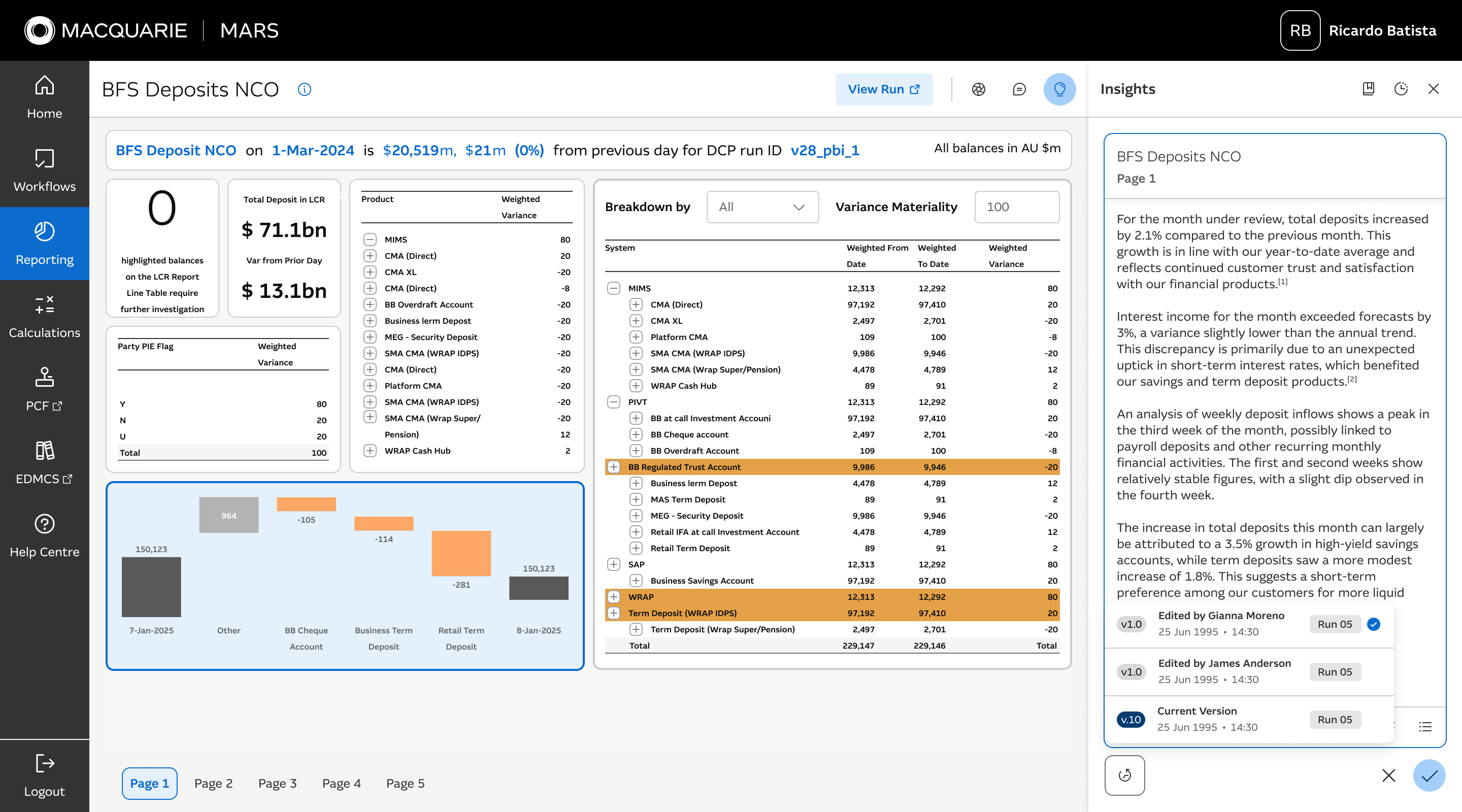
Task: Click the BFS Deposit NCO link in the summary
Action: click(x=176, y=150)
